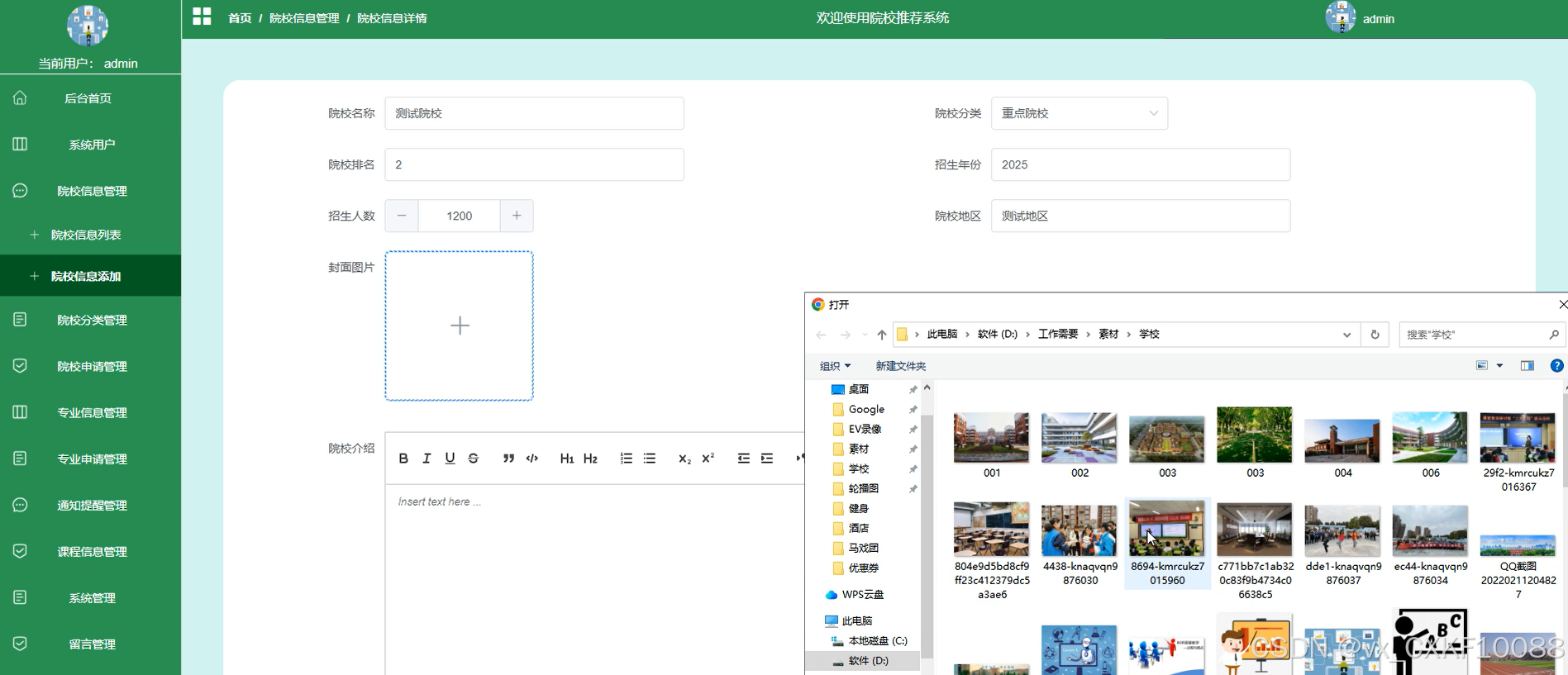Open file dialog help icon
Viewport: 1568px width, 675px height.
(x=1556, y=366)
